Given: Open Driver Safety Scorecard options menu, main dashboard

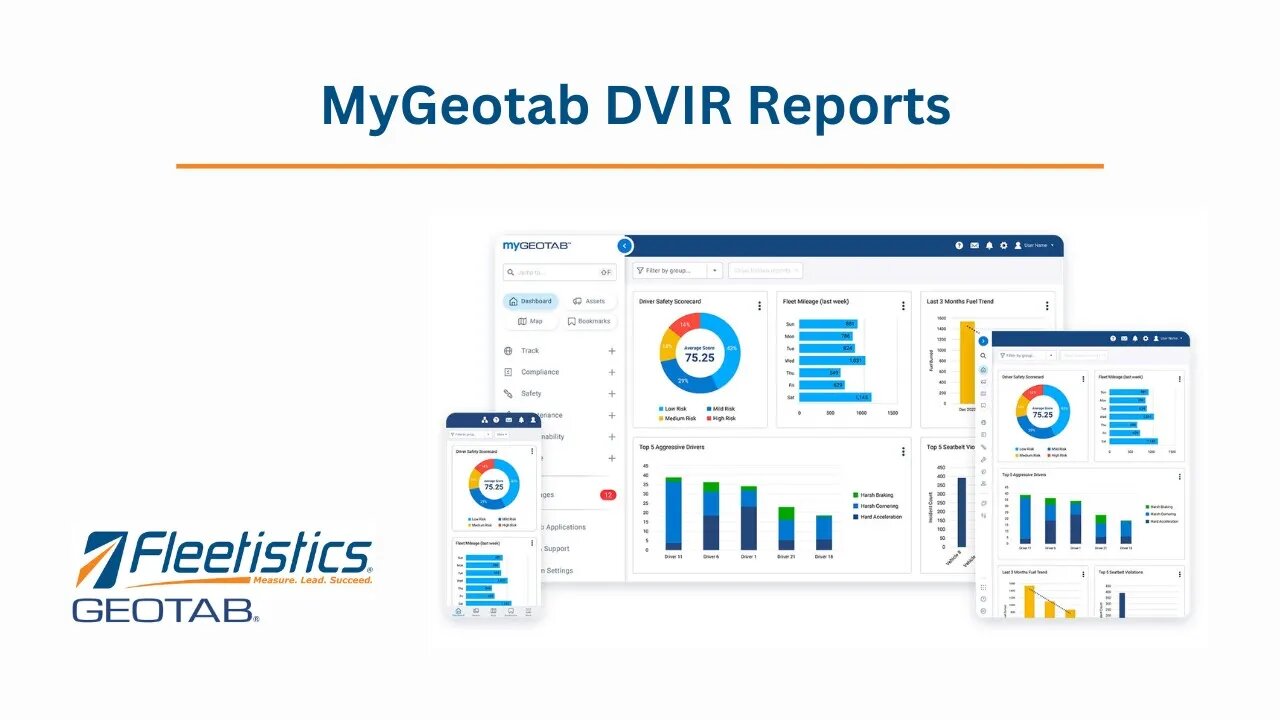Looking at the screenshot, I should point(759,306).
